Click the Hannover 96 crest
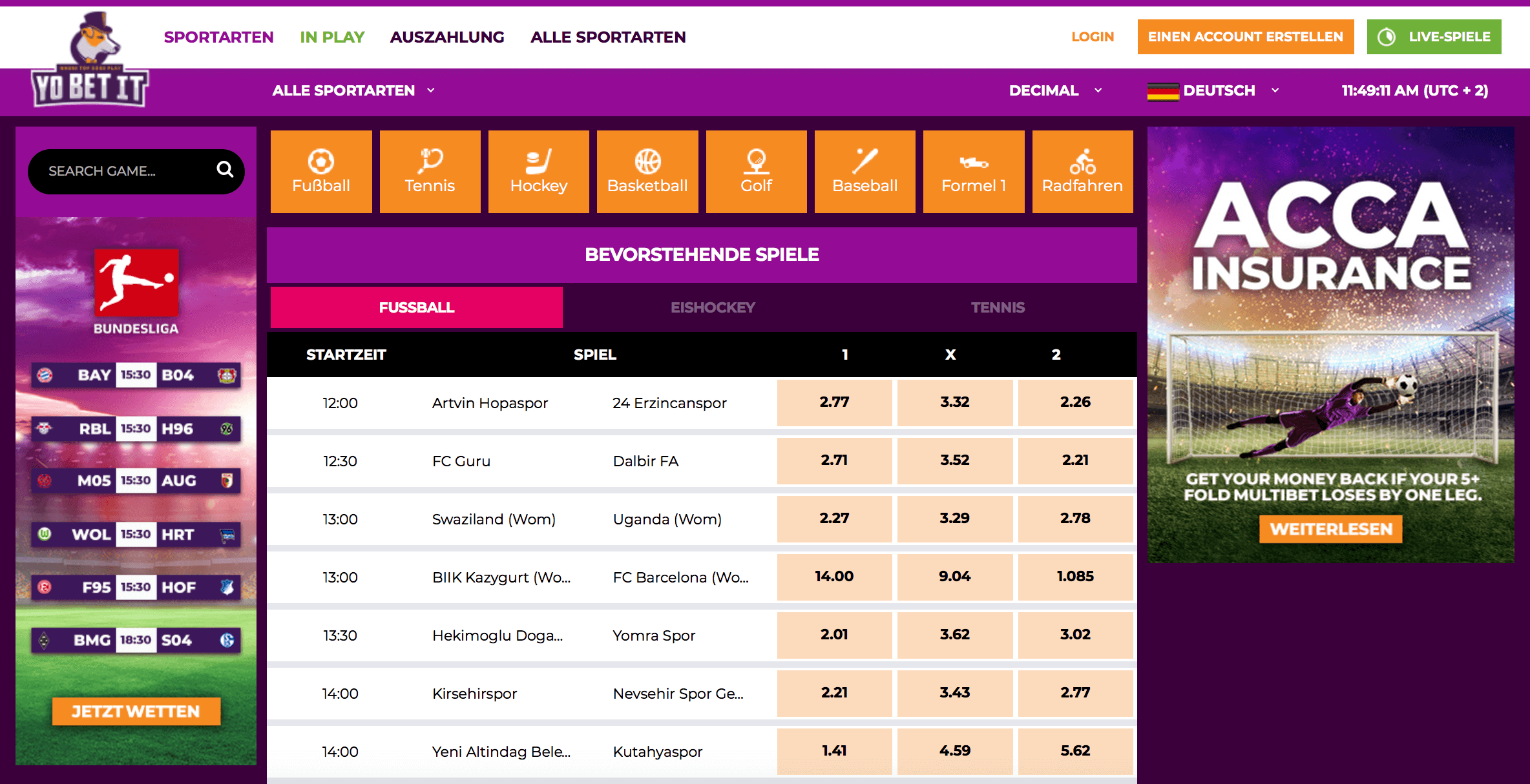1530x784 pixels. (x=227, y=429)
